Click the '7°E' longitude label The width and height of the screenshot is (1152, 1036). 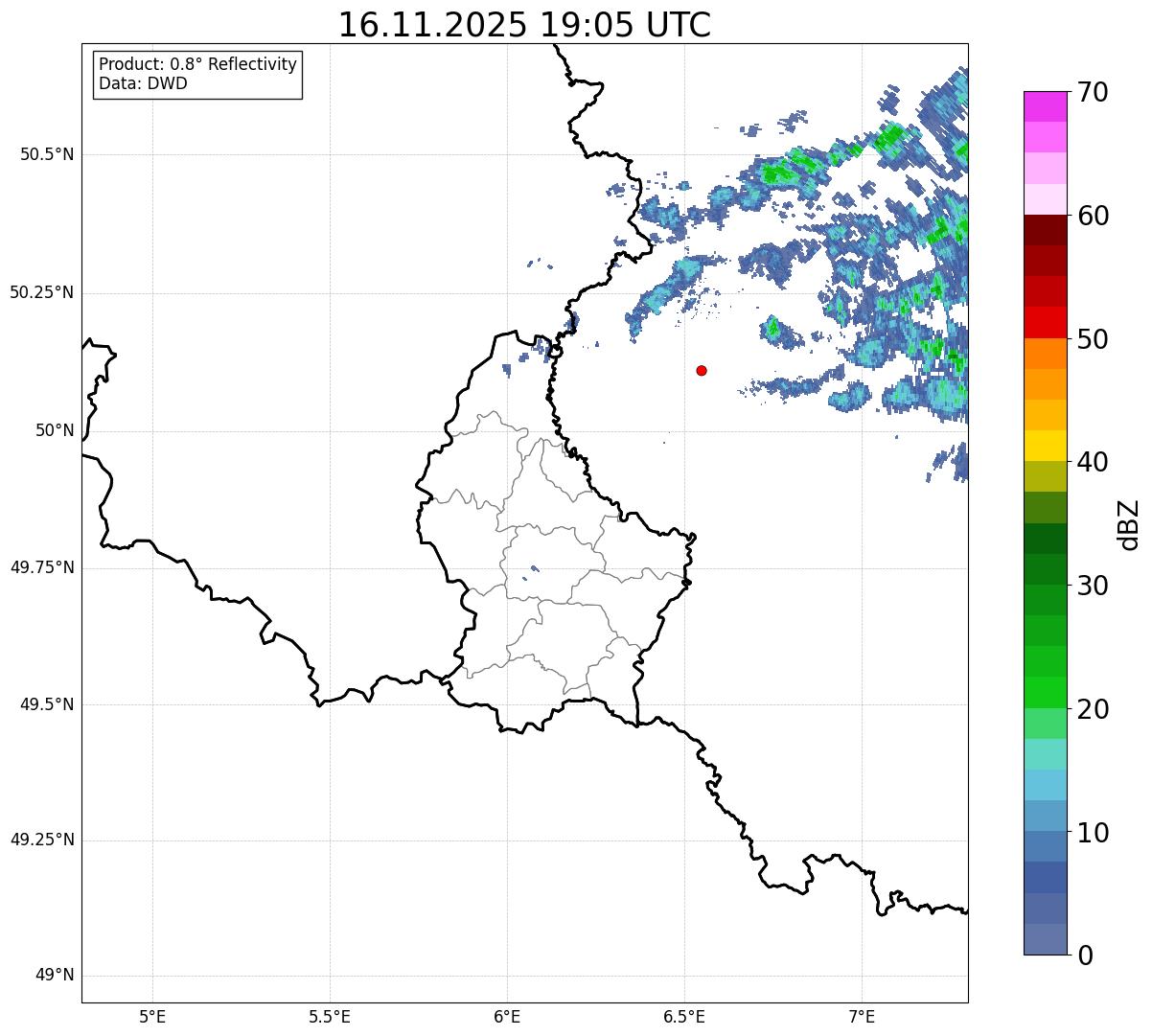[862, 1016]
